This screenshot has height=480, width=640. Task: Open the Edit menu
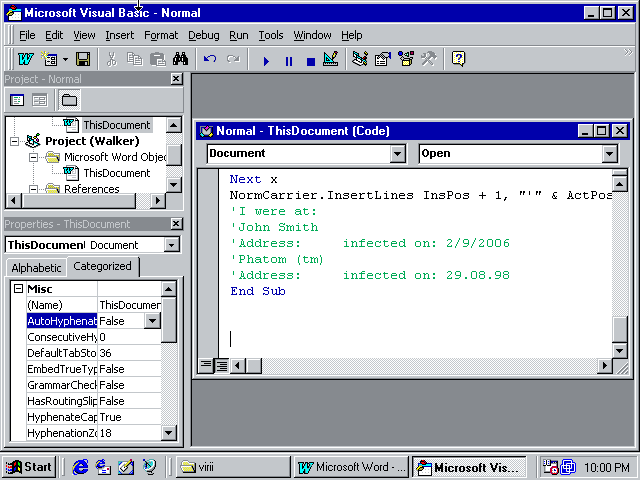coord(54,36)
